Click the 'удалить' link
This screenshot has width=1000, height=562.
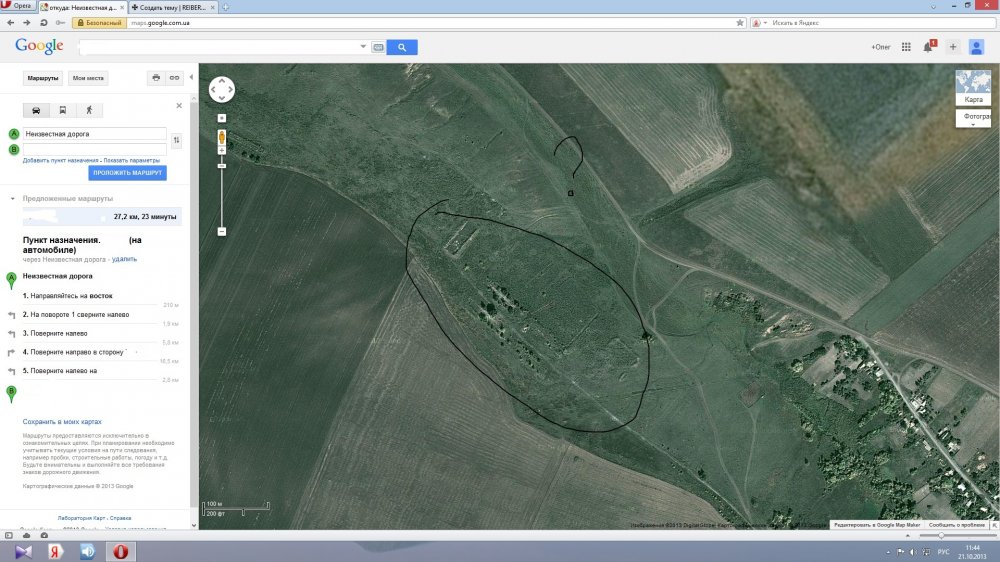click(x=124, y=259)
